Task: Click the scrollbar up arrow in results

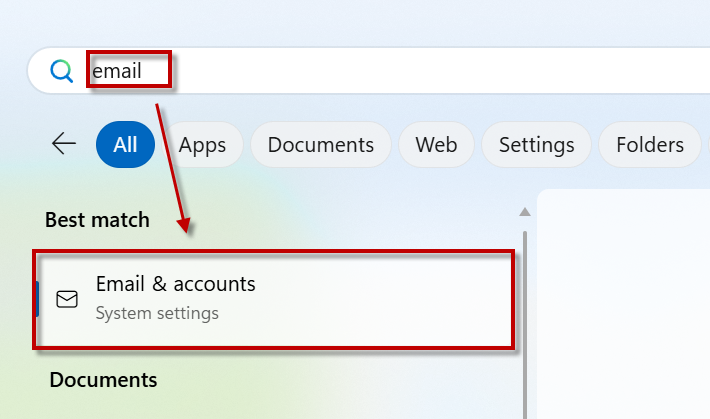Action: (x=523, y=212)
